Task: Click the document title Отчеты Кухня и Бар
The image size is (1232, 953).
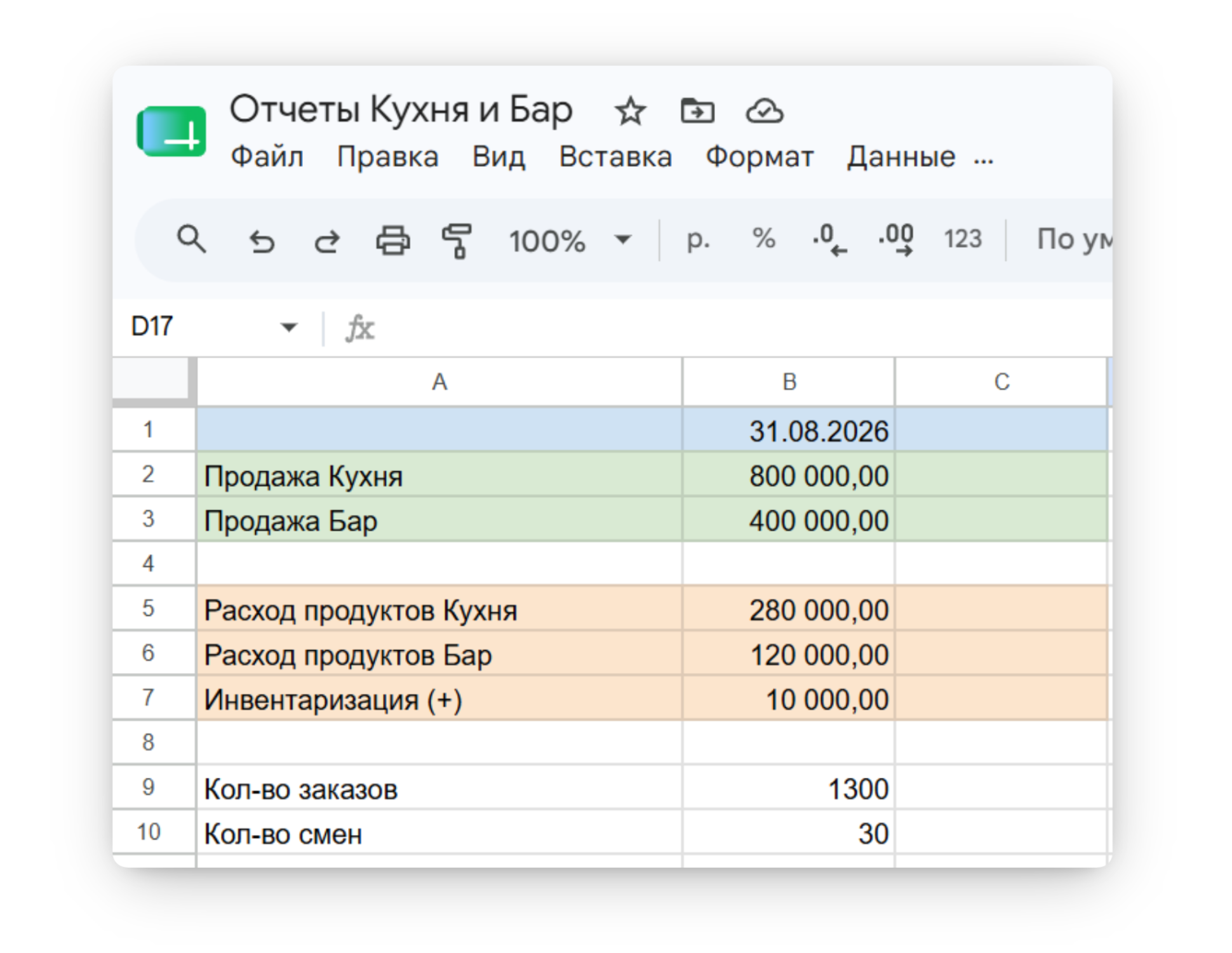Action: pos(401,109)
